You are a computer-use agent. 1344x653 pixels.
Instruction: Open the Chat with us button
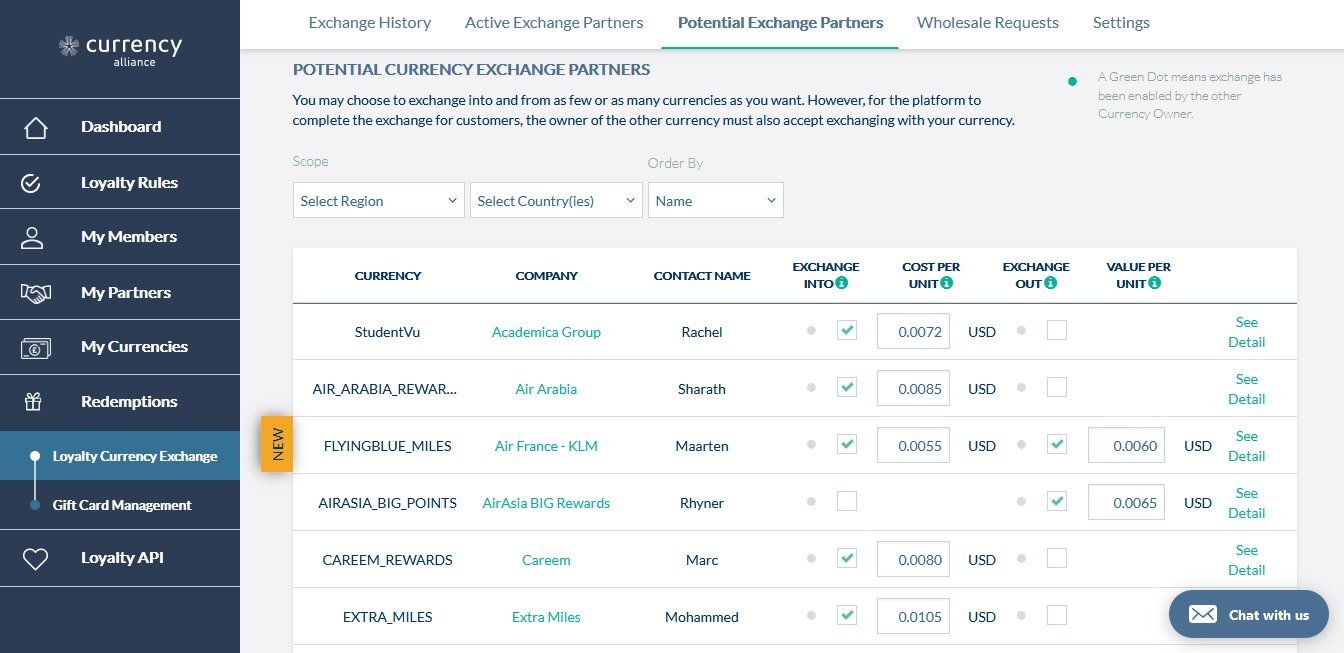pos(1249,614)
